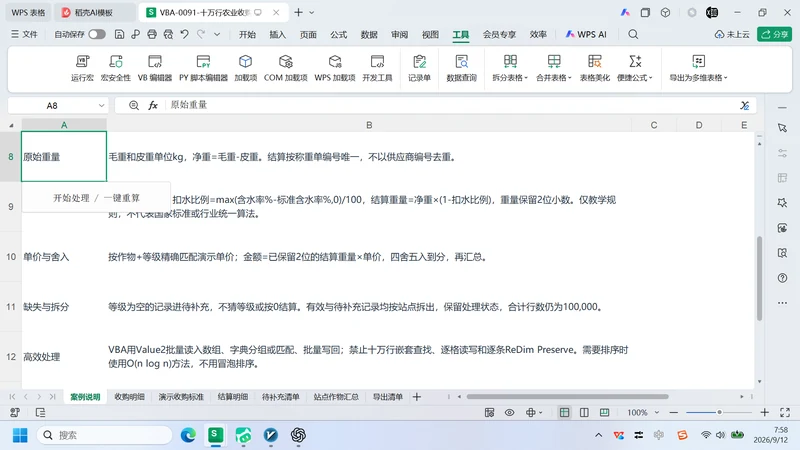Screen dimensions: 800x450
Task: Open Windows Start menu
Action: click(20, 435)
